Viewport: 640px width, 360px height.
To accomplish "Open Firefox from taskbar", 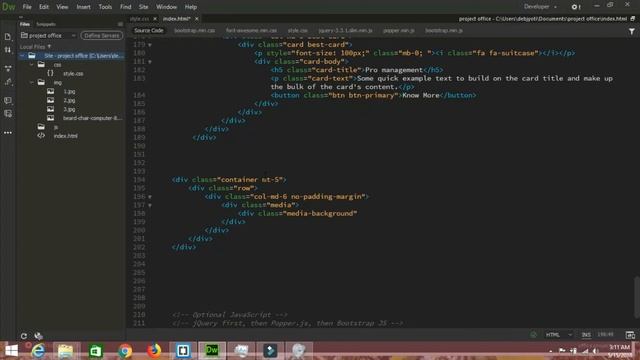I will coord(154,351).
